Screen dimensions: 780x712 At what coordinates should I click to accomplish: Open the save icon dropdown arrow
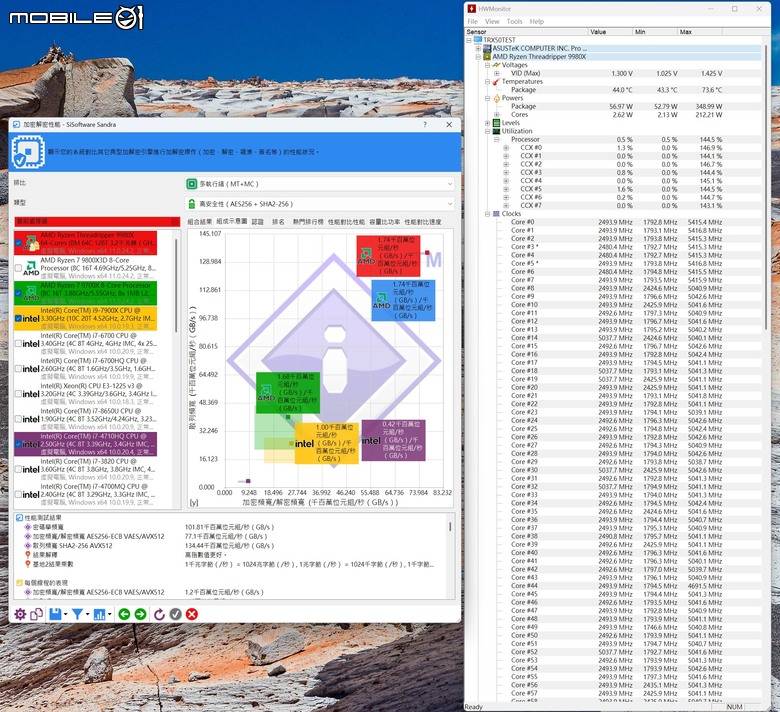click(65, 614)
